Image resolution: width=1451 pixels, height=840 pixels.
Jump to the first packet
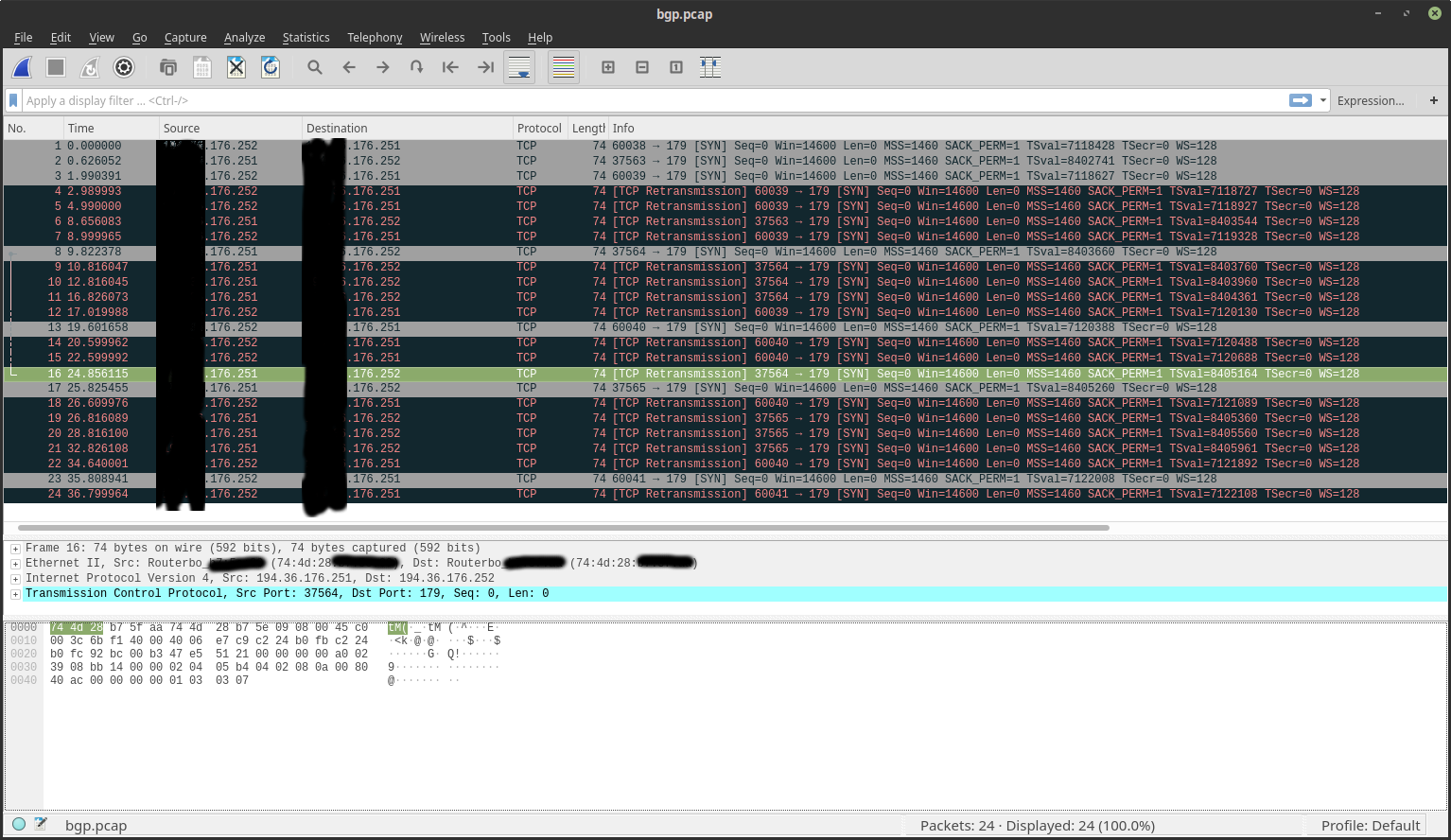450,67
